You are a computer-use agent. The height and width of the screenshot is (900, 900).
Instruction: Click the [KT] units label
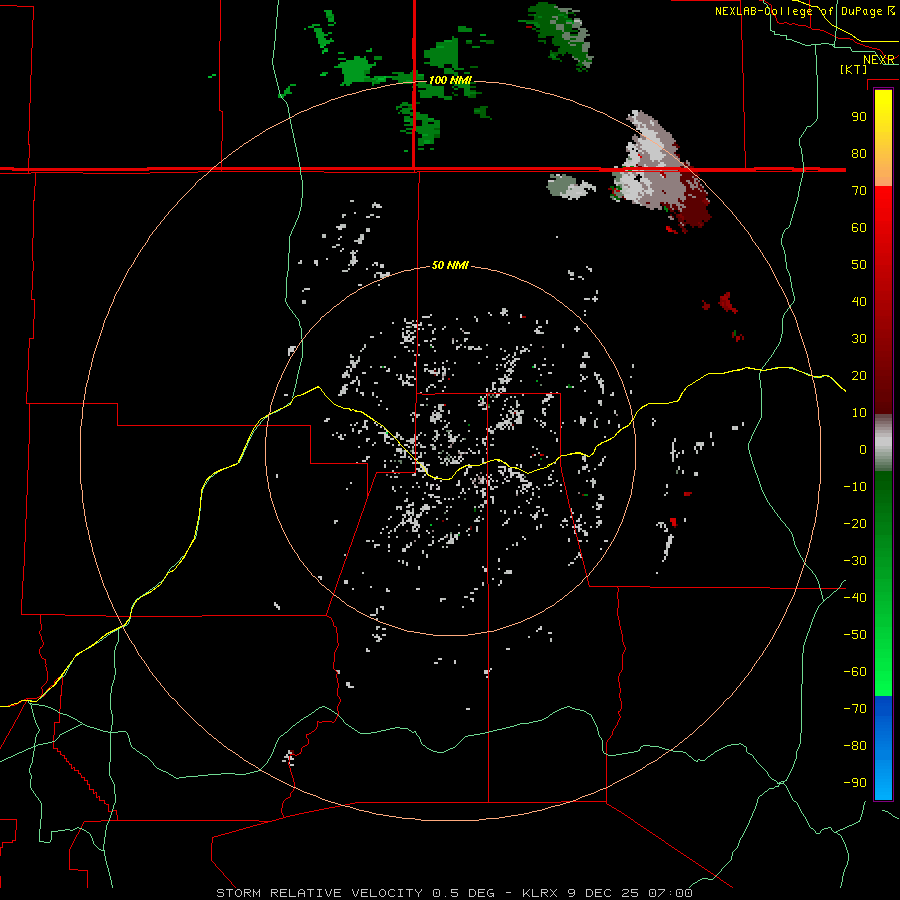pyautogui.click(x=854, y=69)
